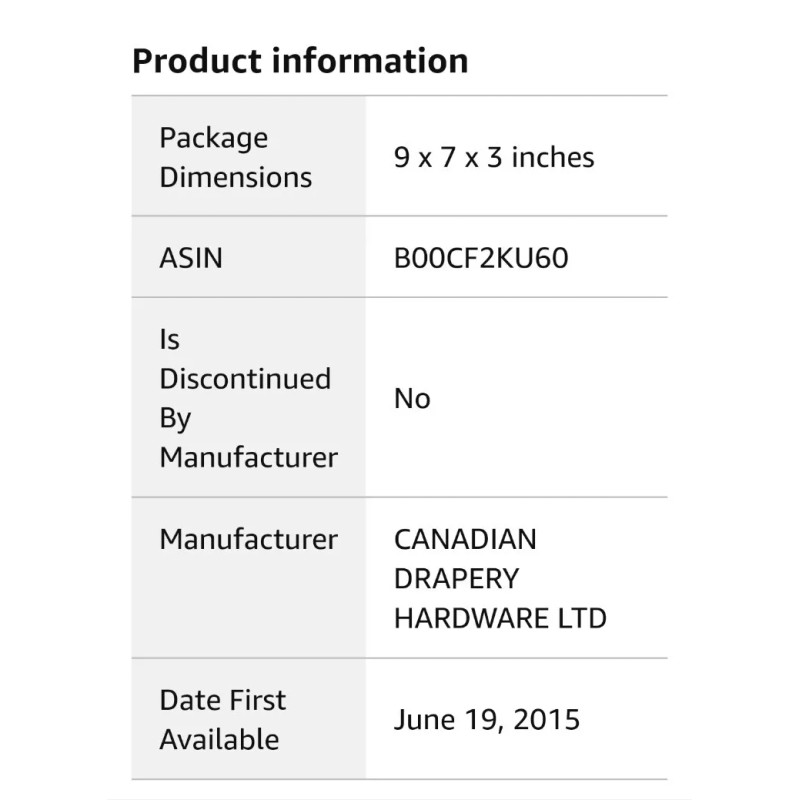Click the word DRAPERY in manufacturer name
Image resolution: width=800 pixels, height=800 pixels.
(456, 578)
